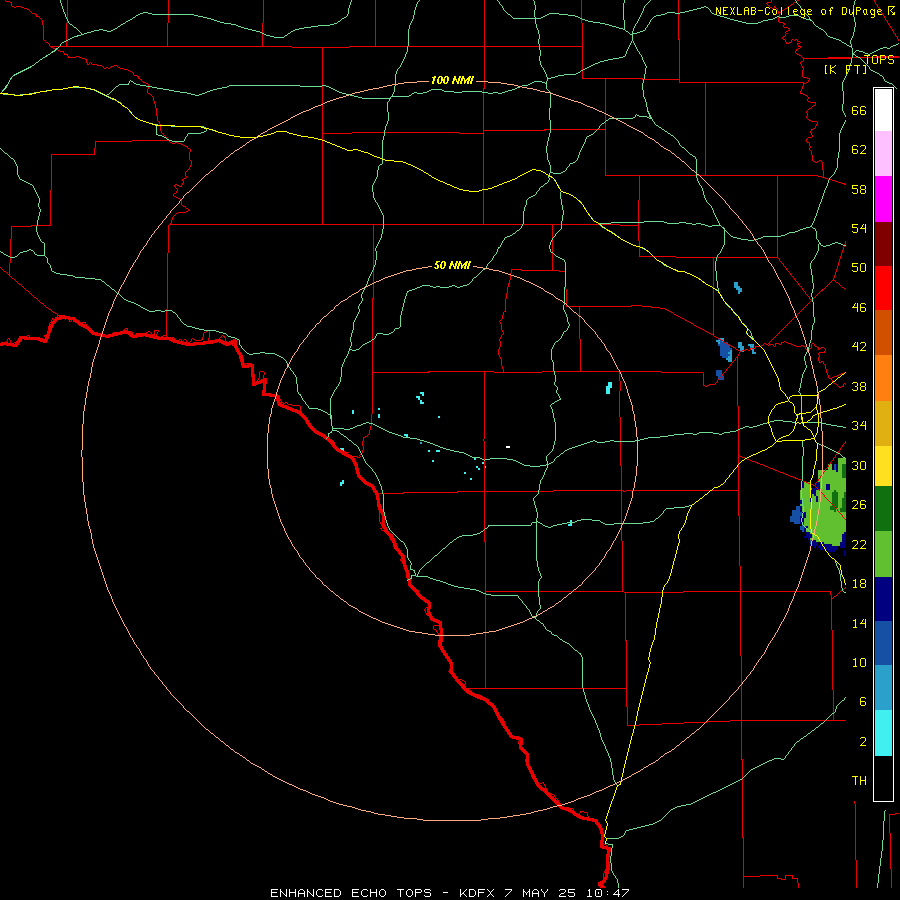900x900 pixels.
Task: Click the legend value "34"
Action: pos(859,426)
